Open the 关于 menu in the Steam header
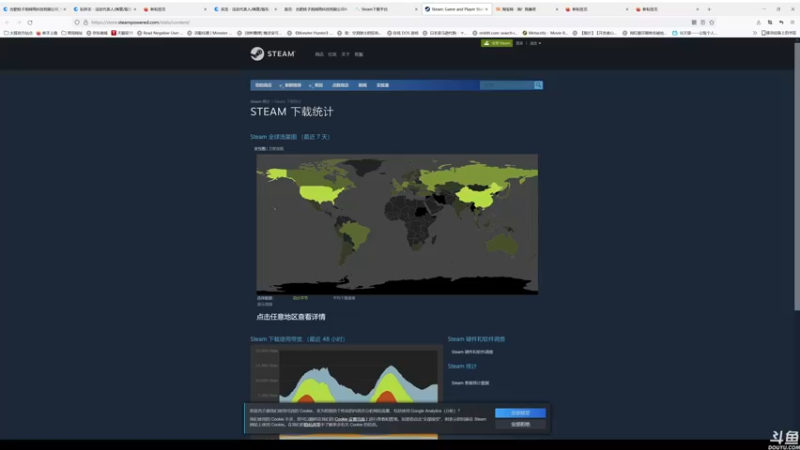800x450 pixels. pos(345,54)
